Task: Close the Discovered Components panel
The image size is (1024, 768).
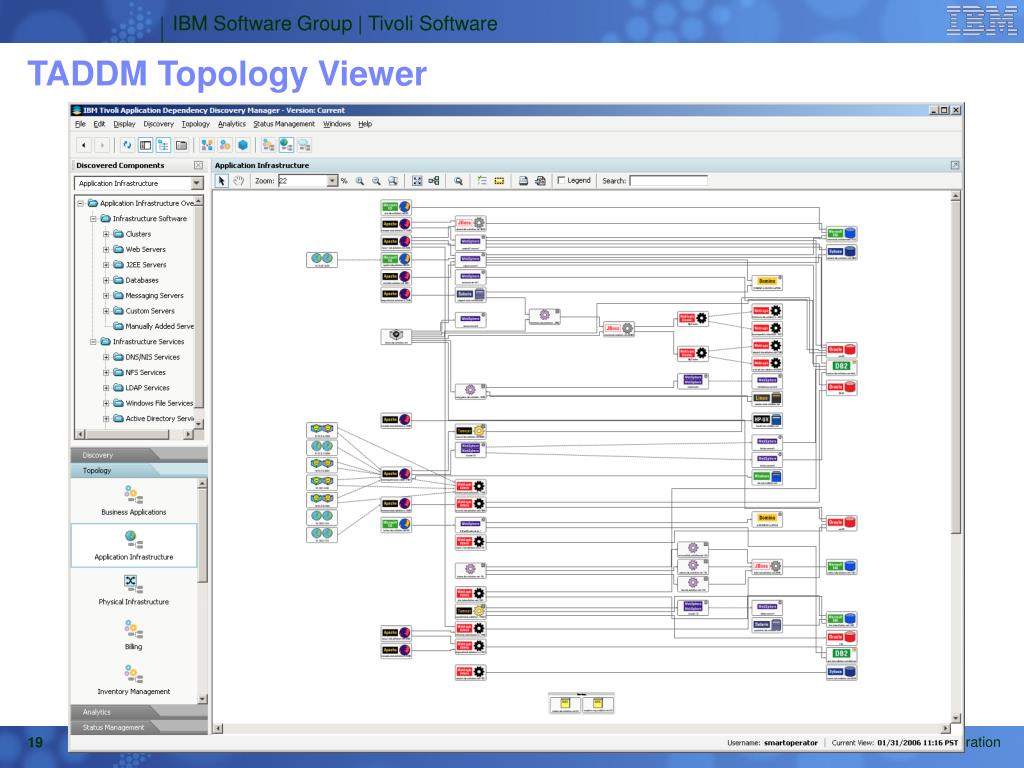Action: [x=199, y=165]
